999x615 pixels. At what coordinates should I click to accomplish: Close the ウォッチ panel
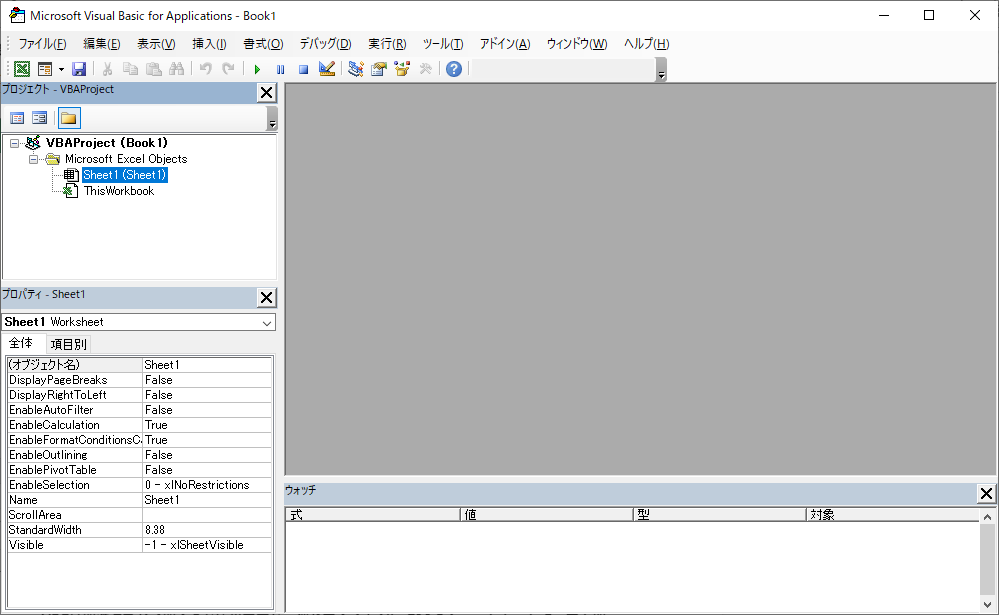986,493
